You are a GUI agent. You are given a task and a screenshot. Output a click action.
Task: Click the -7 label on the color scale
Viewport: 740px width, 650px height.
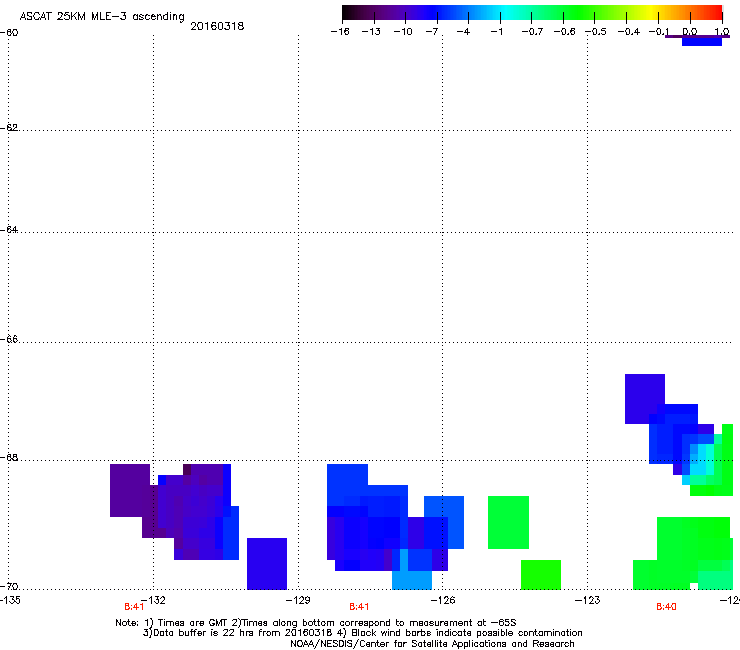[432, 32]
